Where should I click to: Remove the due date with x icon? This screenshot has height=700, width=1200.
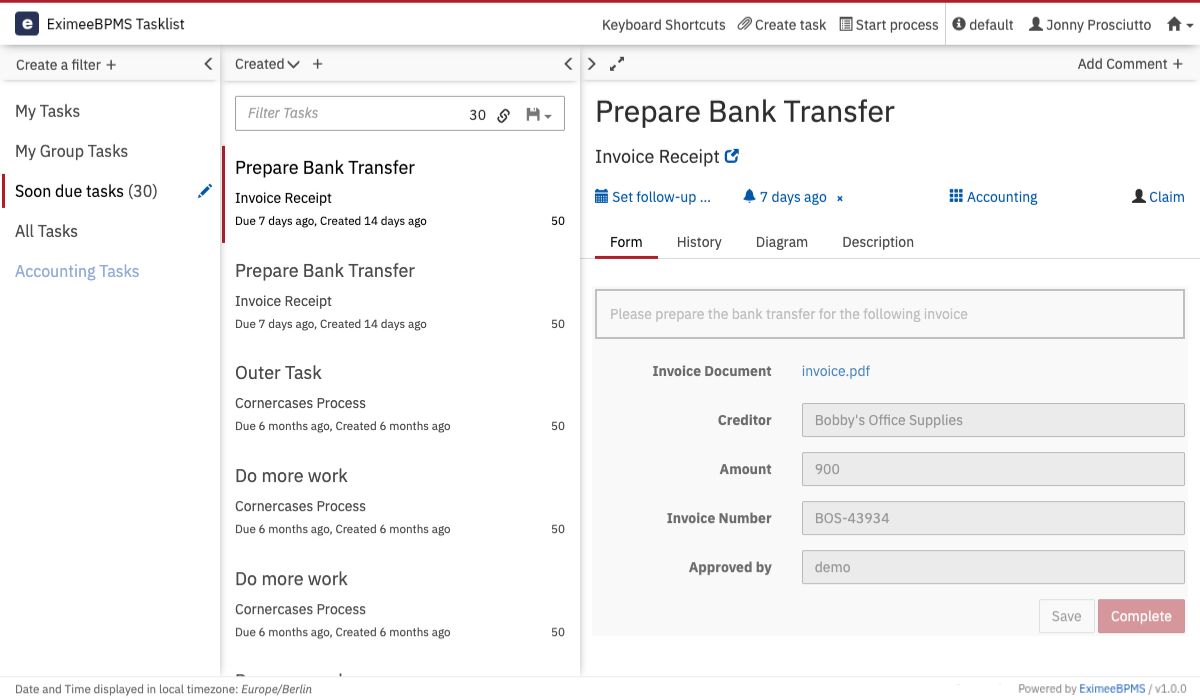pos(840,198)
